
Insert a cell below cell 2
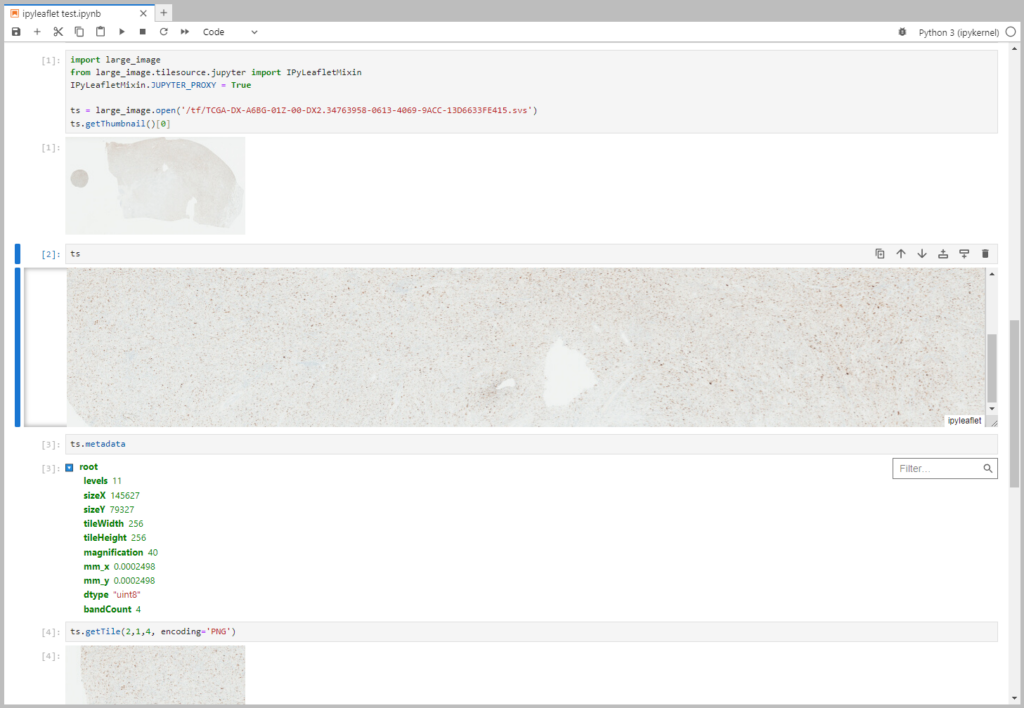pyautogui.click(x=964, y=253)
